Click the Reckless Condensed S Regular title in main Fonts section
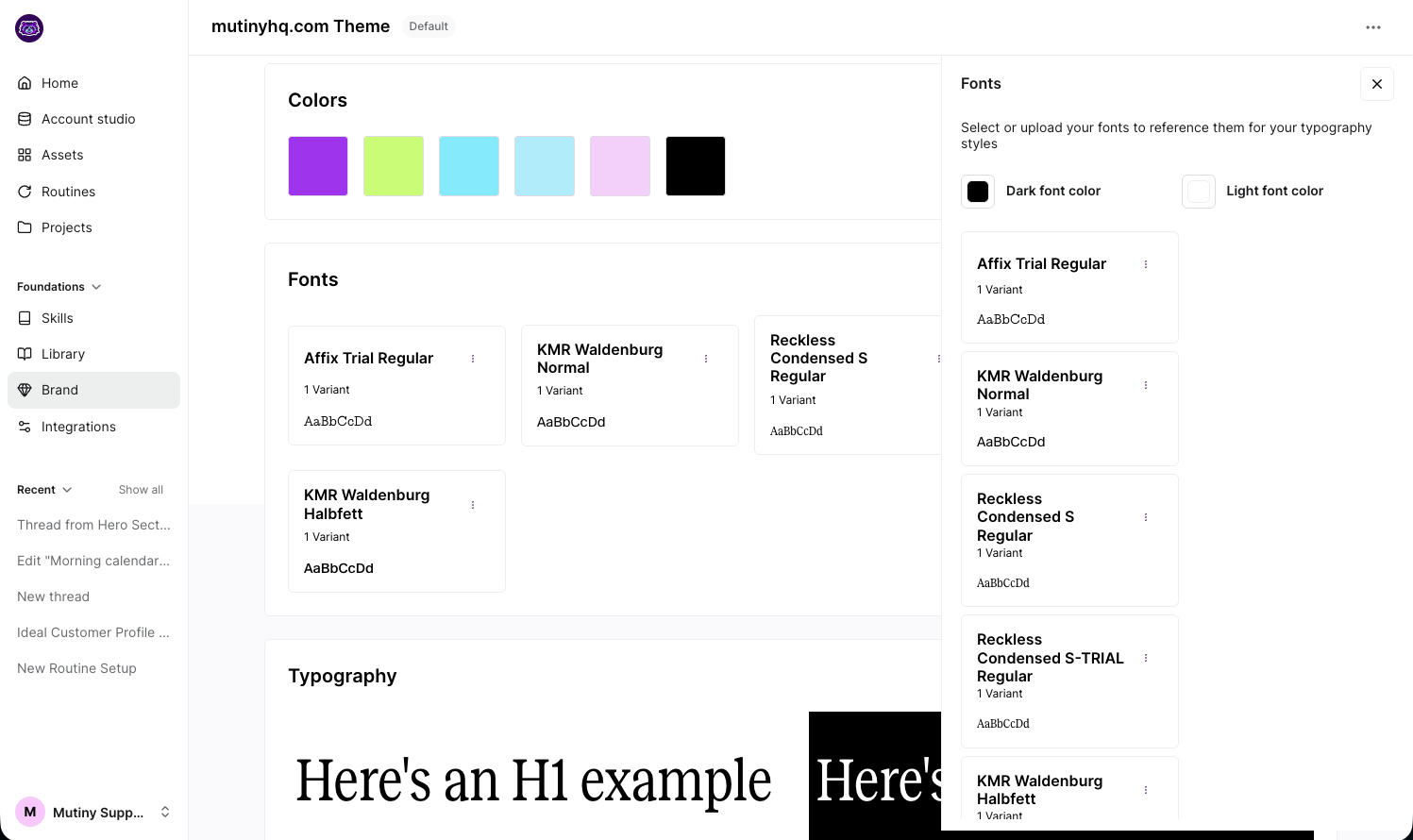 click(x=819, y=359)
